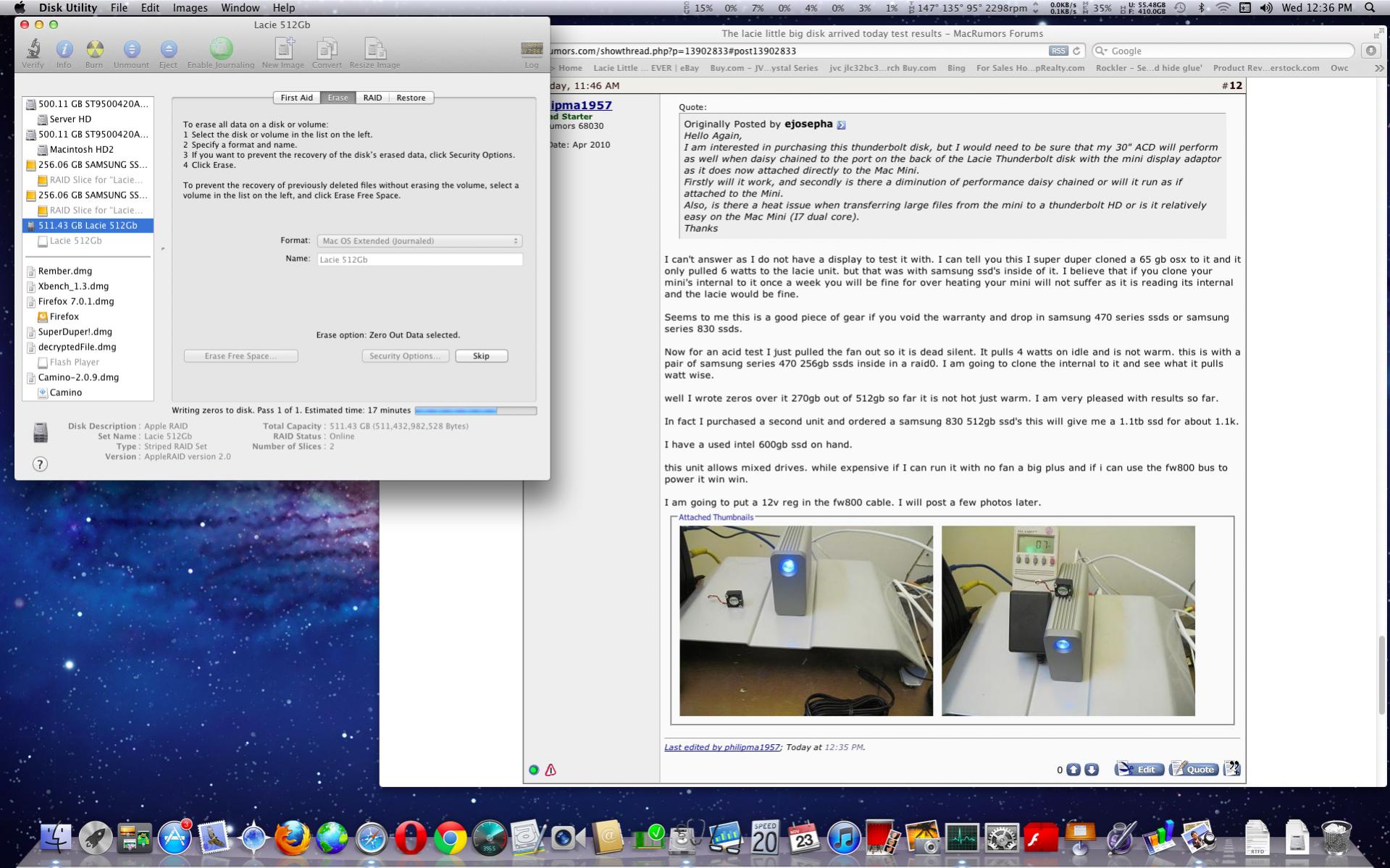Image resolution: width=1390 pixels, height=868 pixels.
Task: Click the multi-quote icon beside Quote
Action: pyautogui.click(x=1231, y=769)
